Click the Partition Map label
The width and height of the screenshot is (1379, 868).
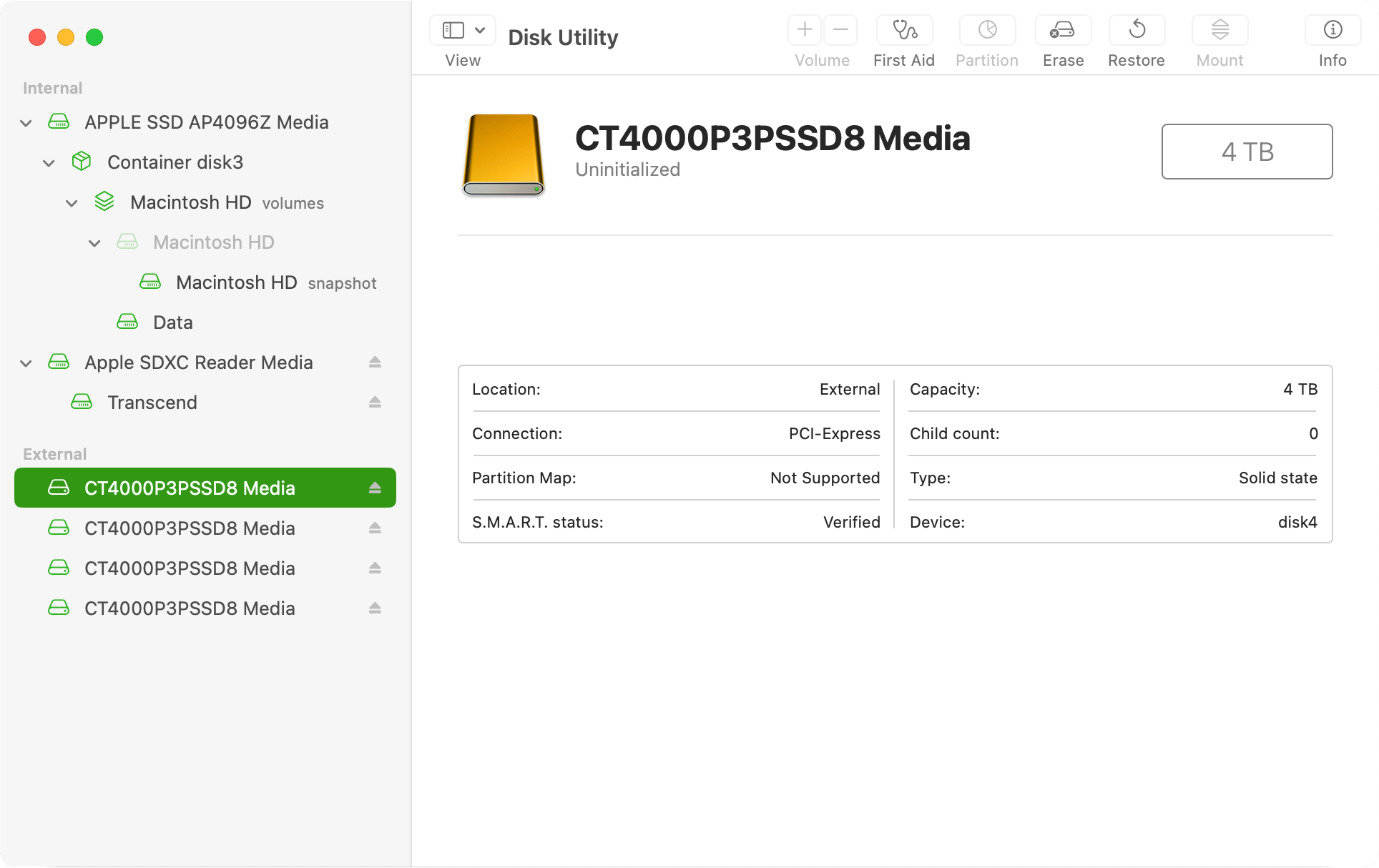tap(524, 478)
